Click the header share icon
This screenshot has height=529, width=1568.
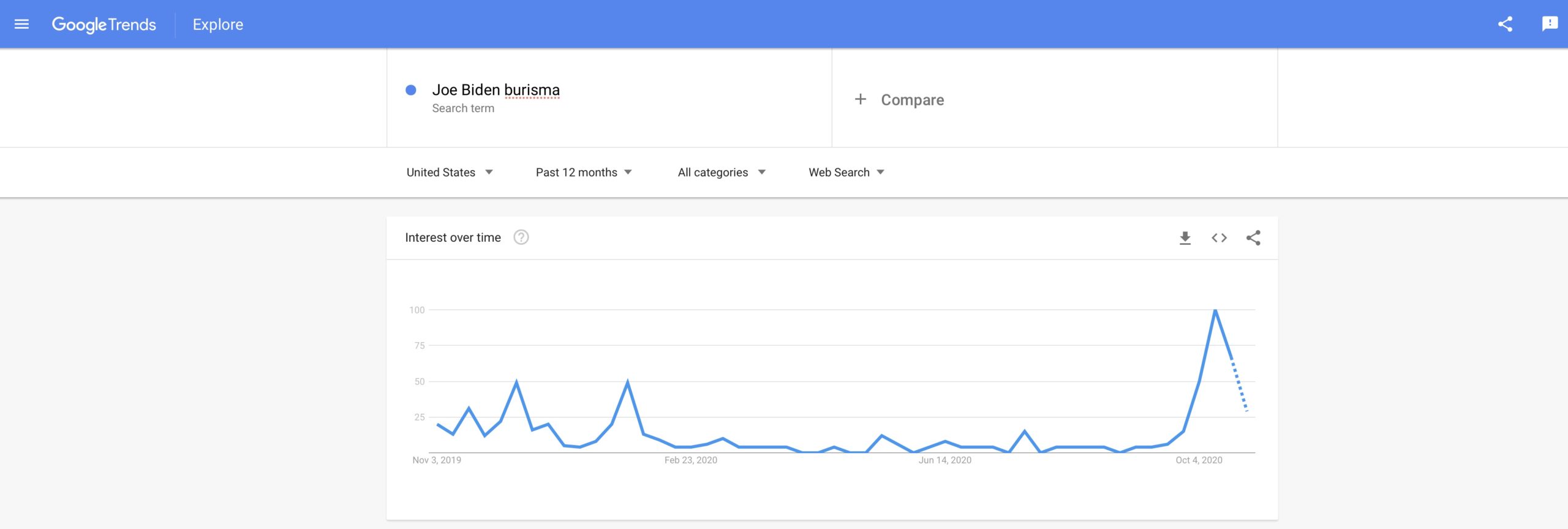[1505, 24]
